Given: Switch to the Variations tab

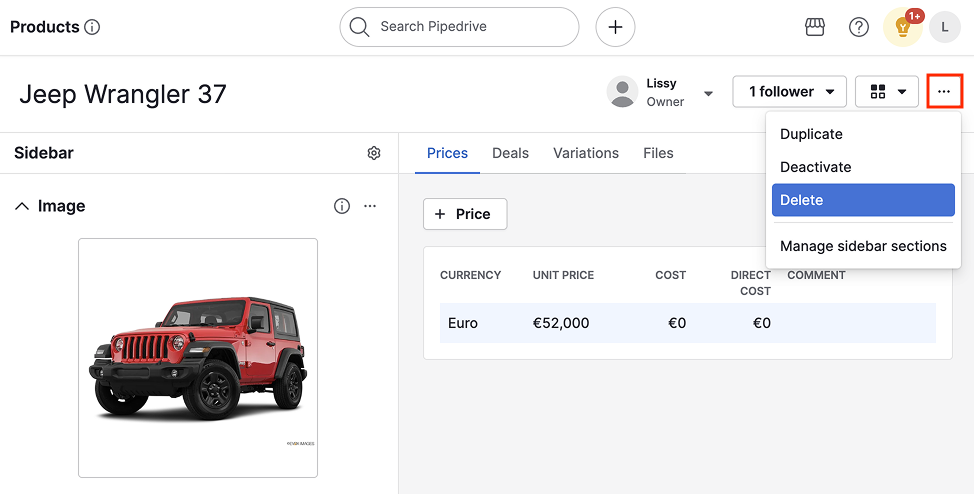Looking at the screenshot, I should 586,153.
